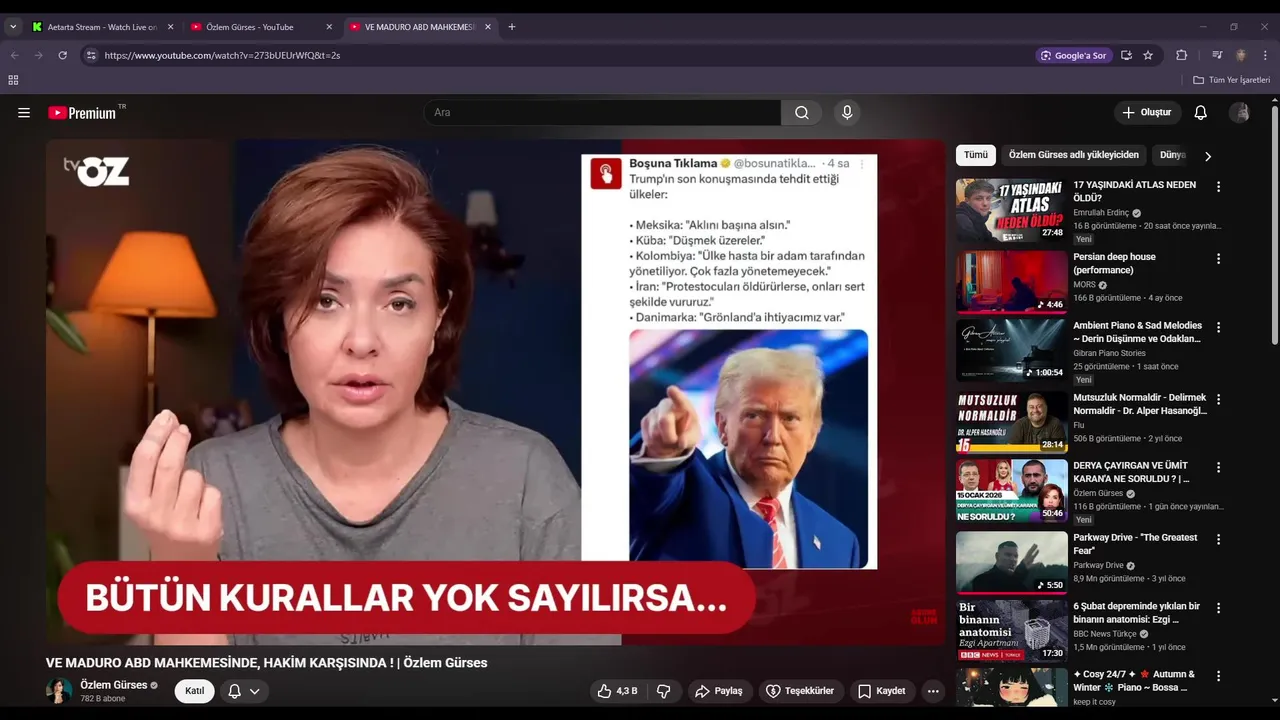
Task: Open Chrome profile avatar
Action: (1241, 55)
